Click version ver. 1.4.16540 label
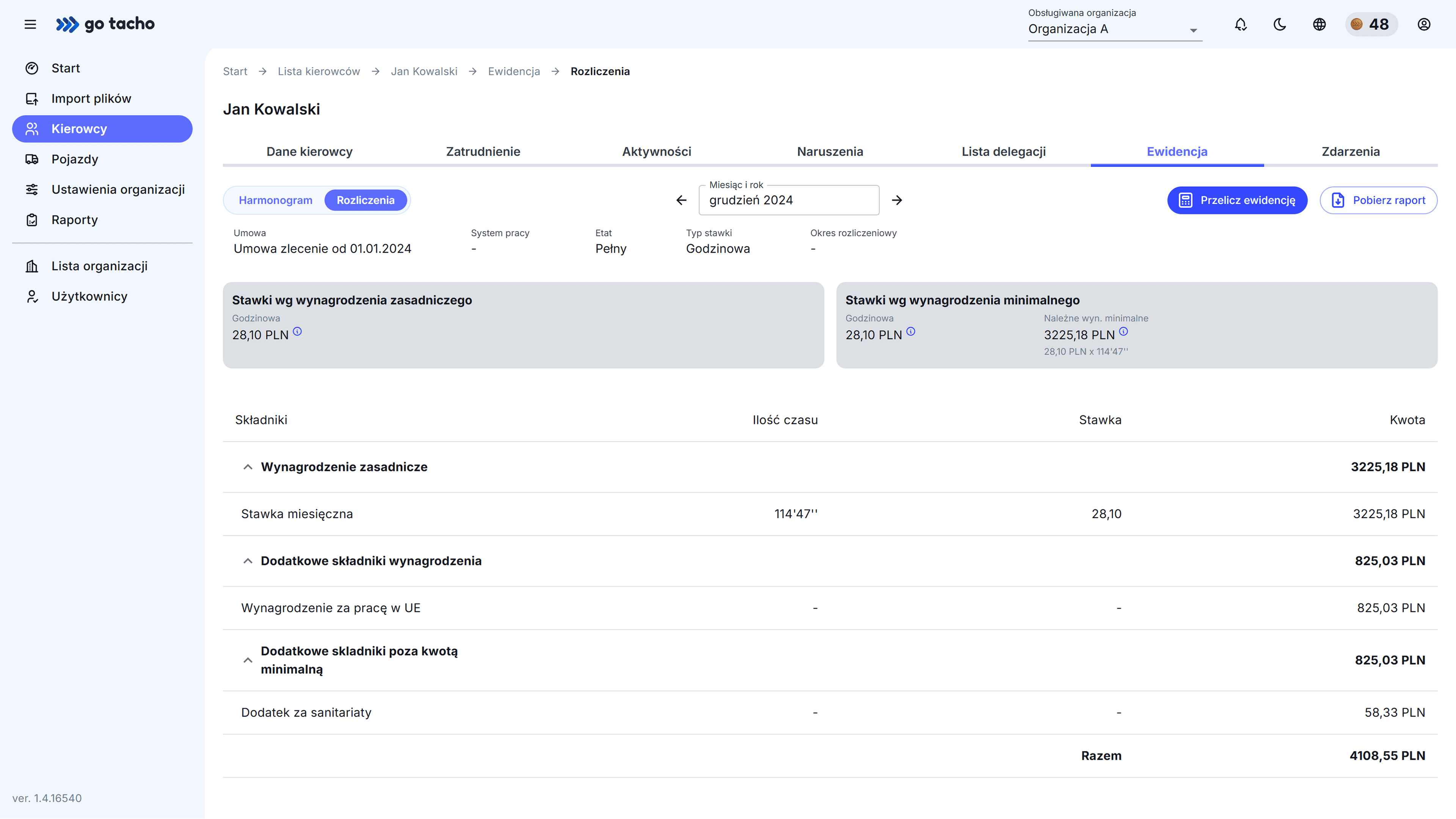Viewport: 1456px width, 819px height. point(47,798)
